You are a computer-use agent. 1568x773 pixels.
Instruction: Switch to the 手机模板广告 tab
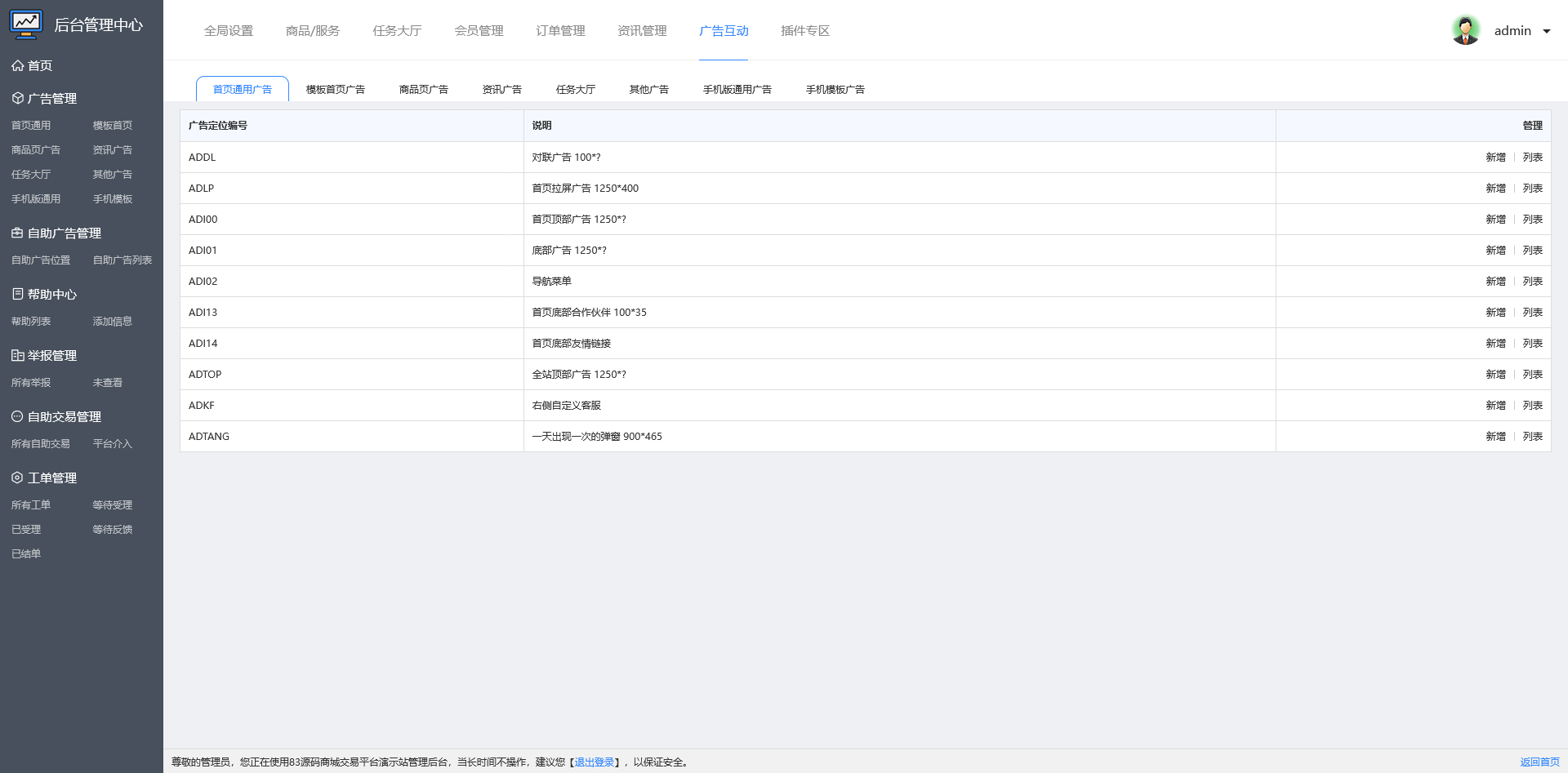835,89
